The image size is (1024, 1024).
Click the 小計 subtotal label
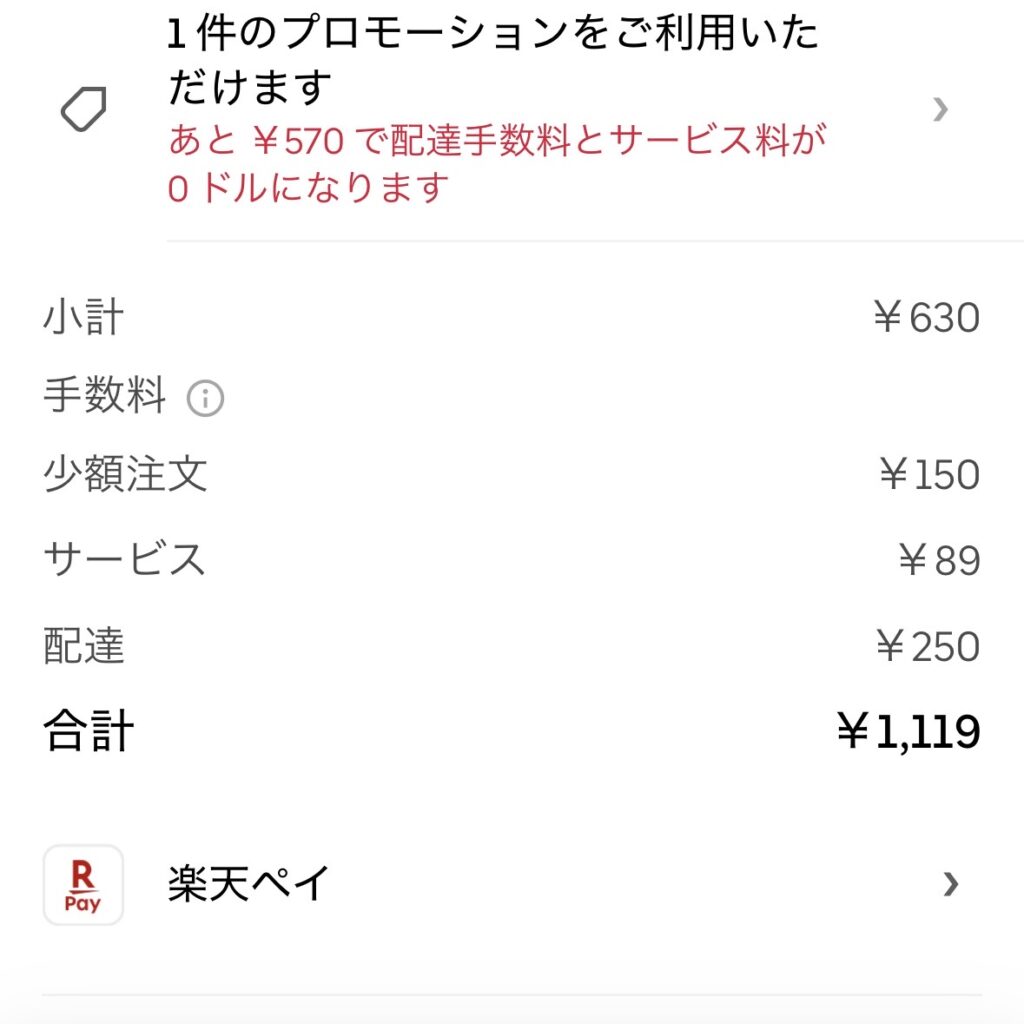pos(84,318)
